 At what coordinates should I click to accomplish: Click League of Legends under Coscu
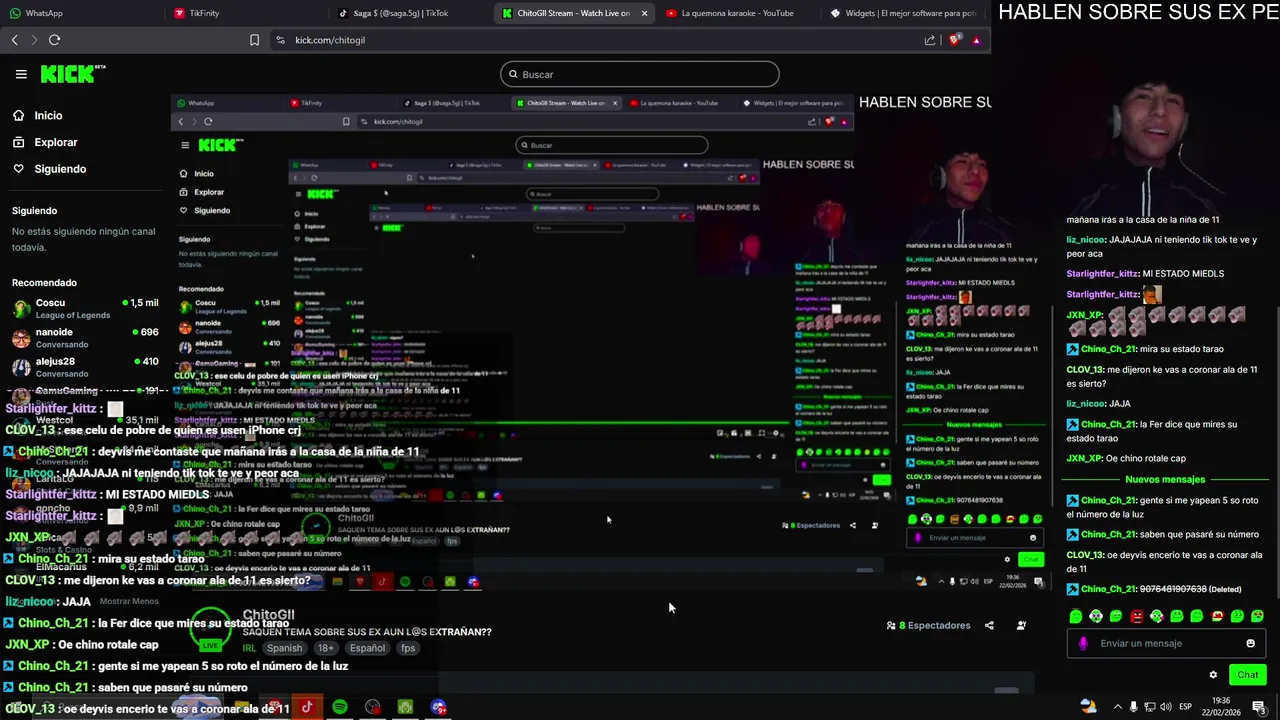point(73,316)
